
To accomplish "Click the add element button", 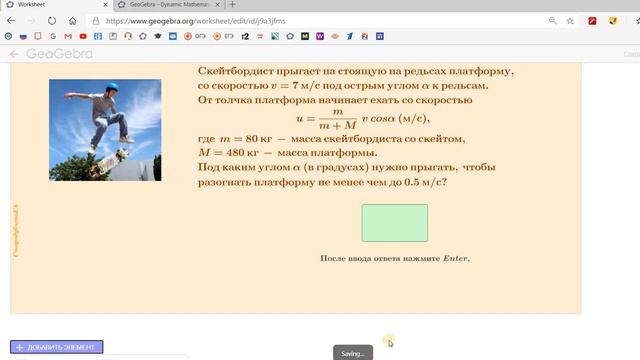I will tap(57, 347).
